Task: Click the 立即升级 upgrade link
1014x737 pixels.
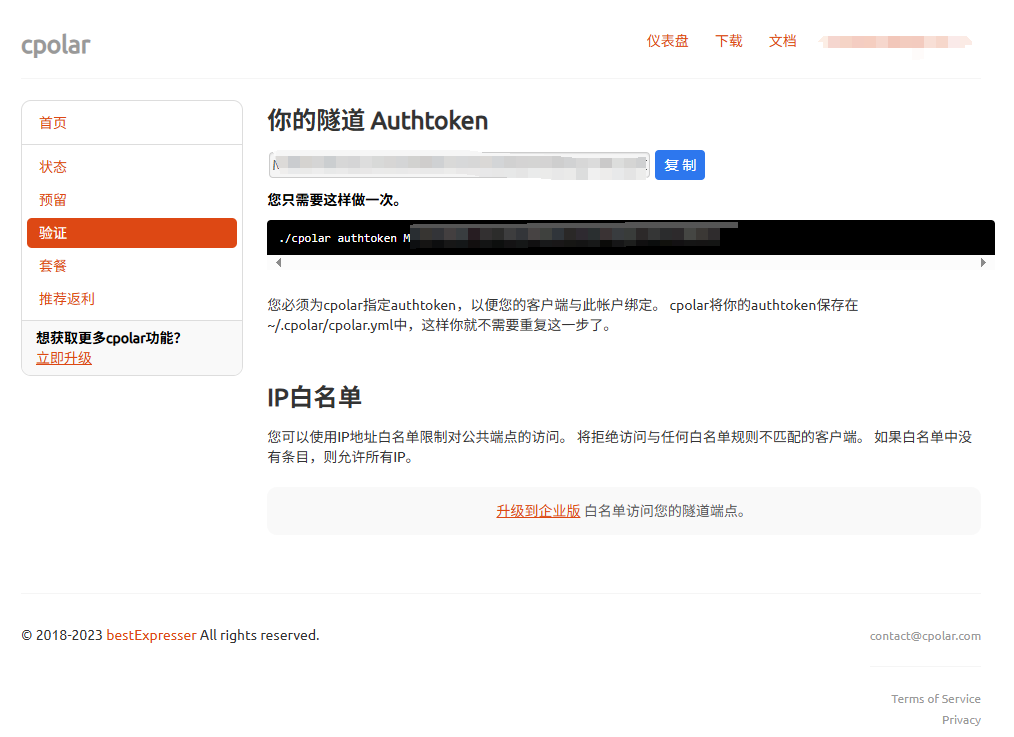Action: [x=64, y=358]
